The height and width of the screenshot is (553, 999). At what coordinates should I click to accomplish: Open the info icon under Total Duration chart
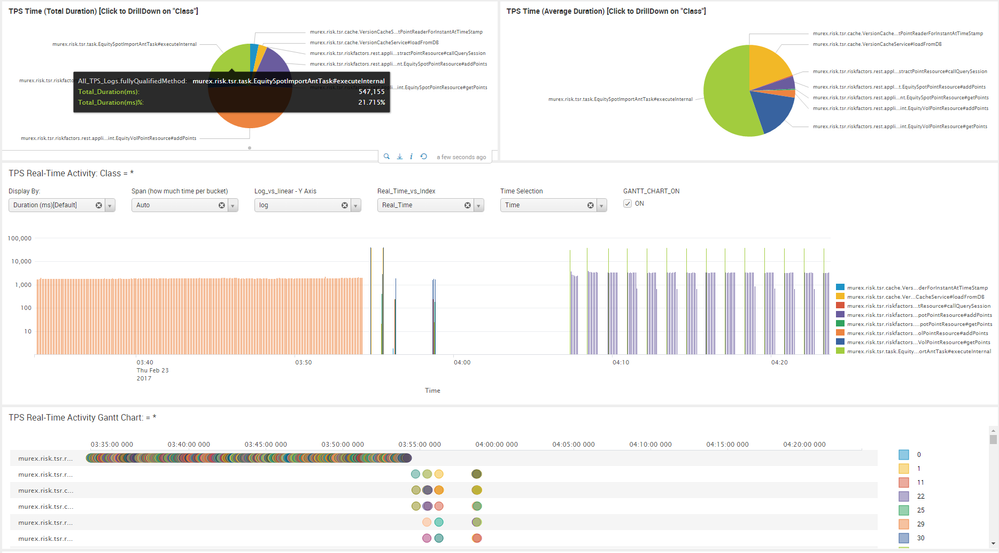point(412,157)
